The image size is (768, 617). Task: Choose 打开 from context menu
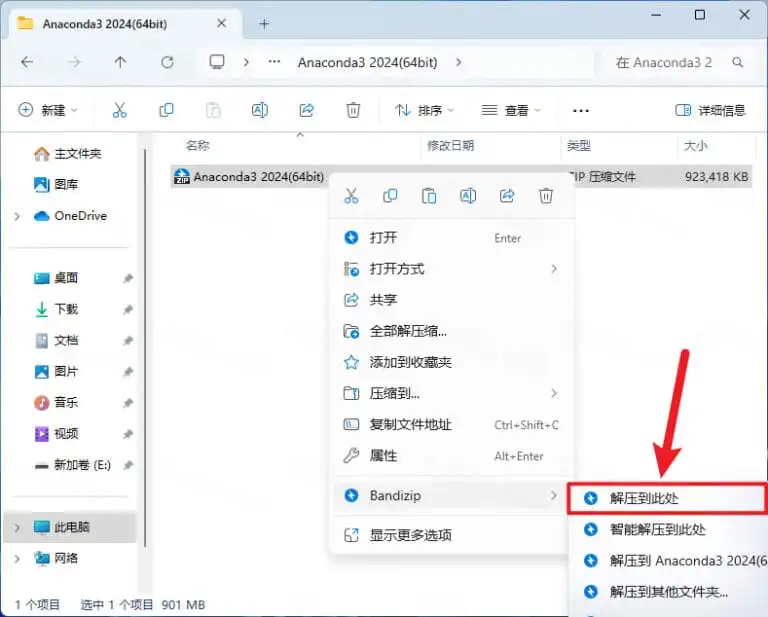[x=452, y=238]
